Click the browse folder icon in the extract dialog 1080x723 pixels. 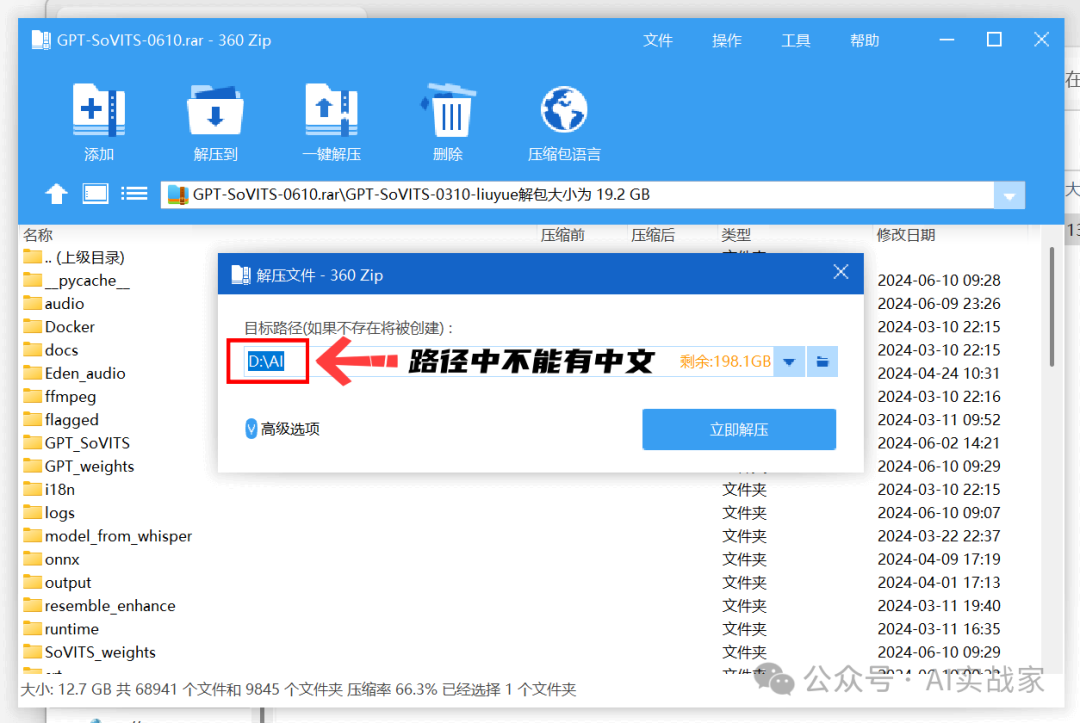click(822, 362)
